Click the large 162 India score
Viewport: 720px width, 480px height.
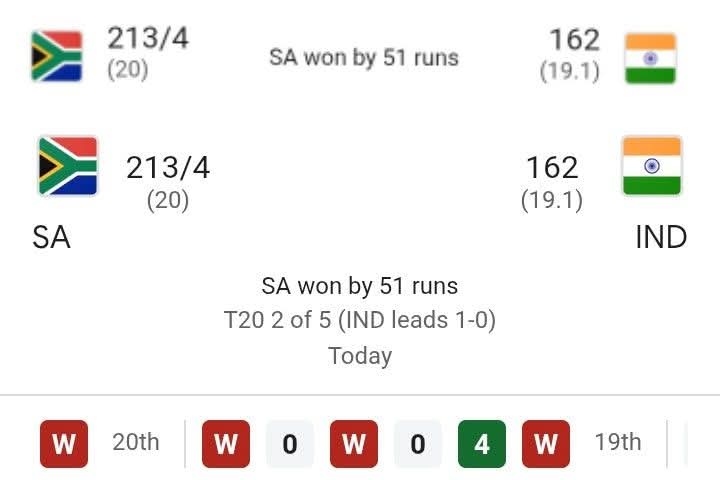point(552,167)
